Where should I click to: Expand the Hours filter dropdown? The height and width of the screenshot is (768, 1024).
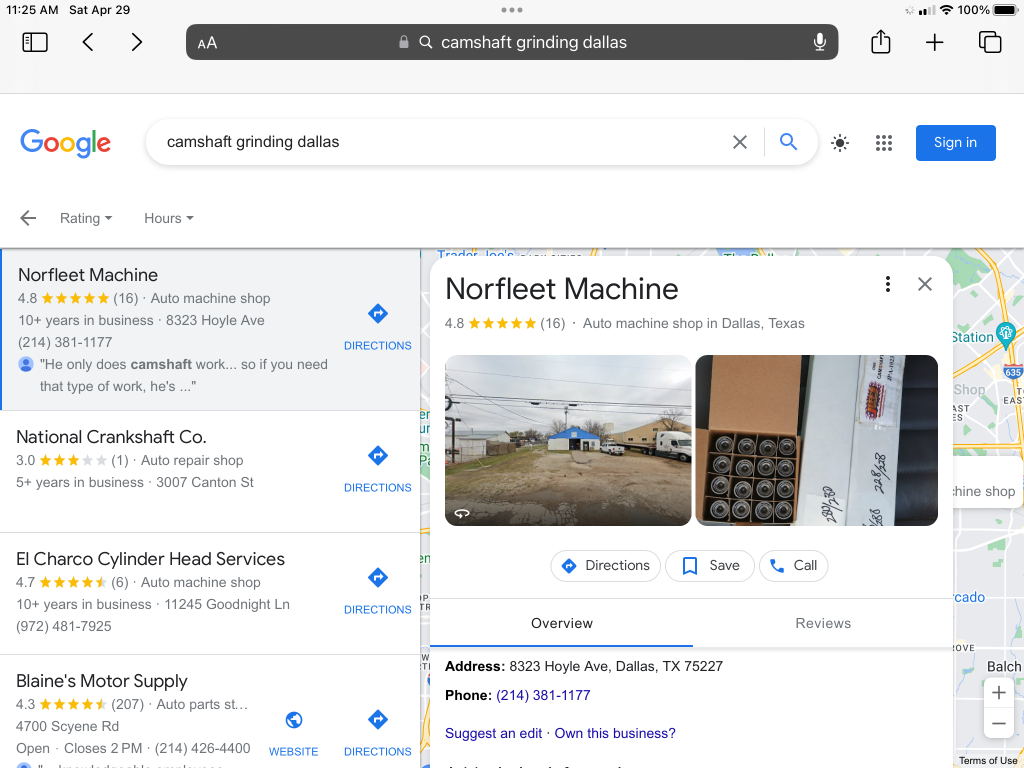tap(168, 218)
